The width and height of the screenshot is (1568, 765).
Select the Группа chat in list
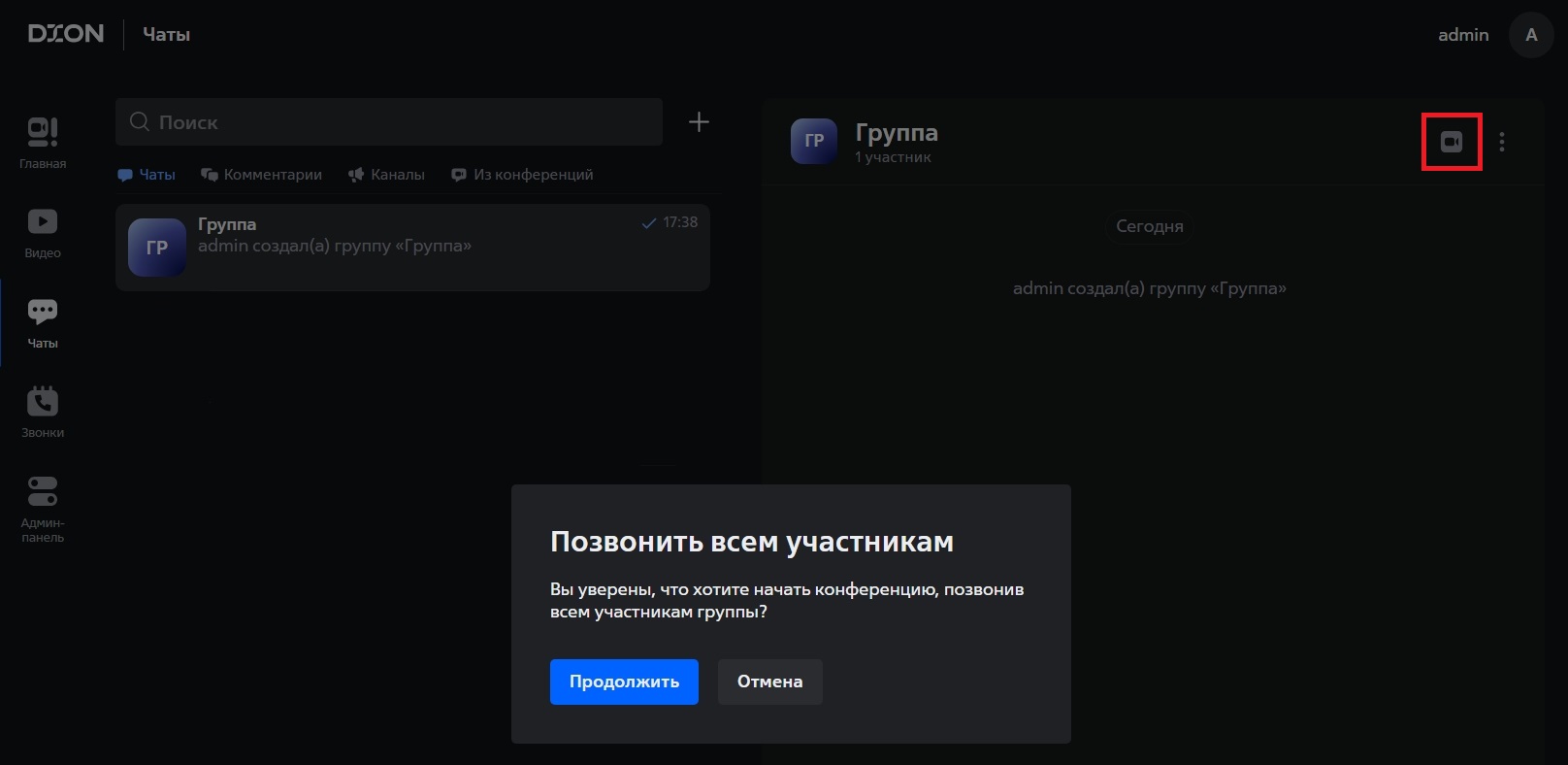[x=412, y=247]
